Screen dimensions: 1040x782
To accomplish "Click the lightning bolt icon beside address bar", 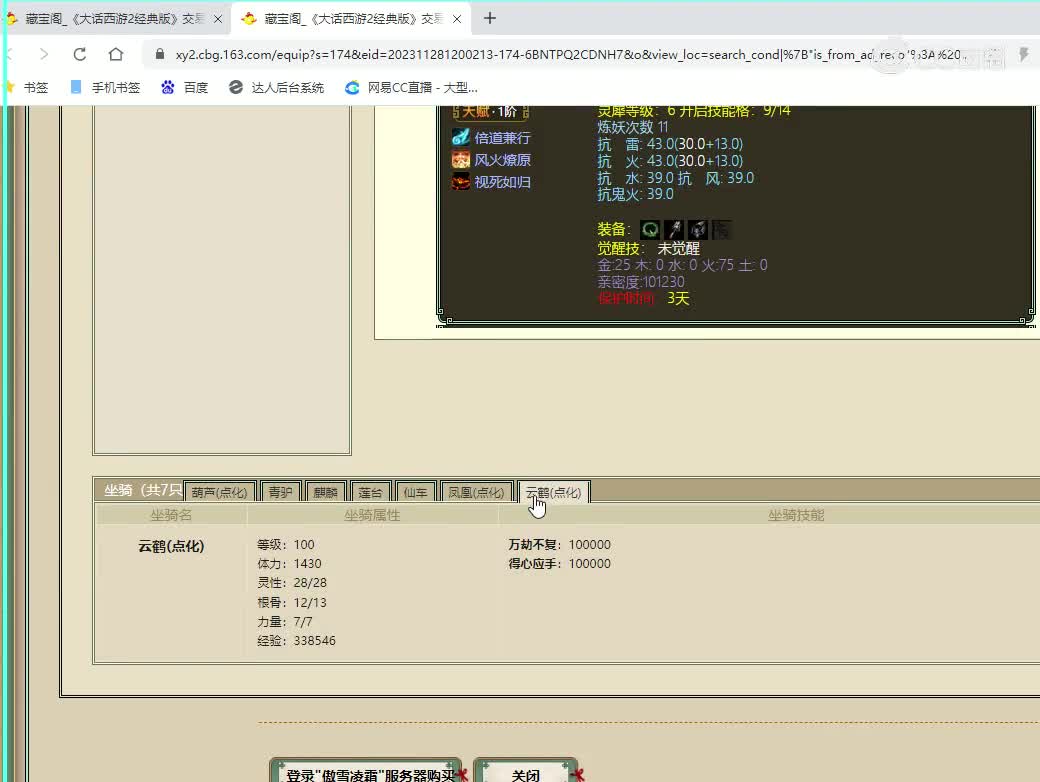I will [x=1023, y=54].
